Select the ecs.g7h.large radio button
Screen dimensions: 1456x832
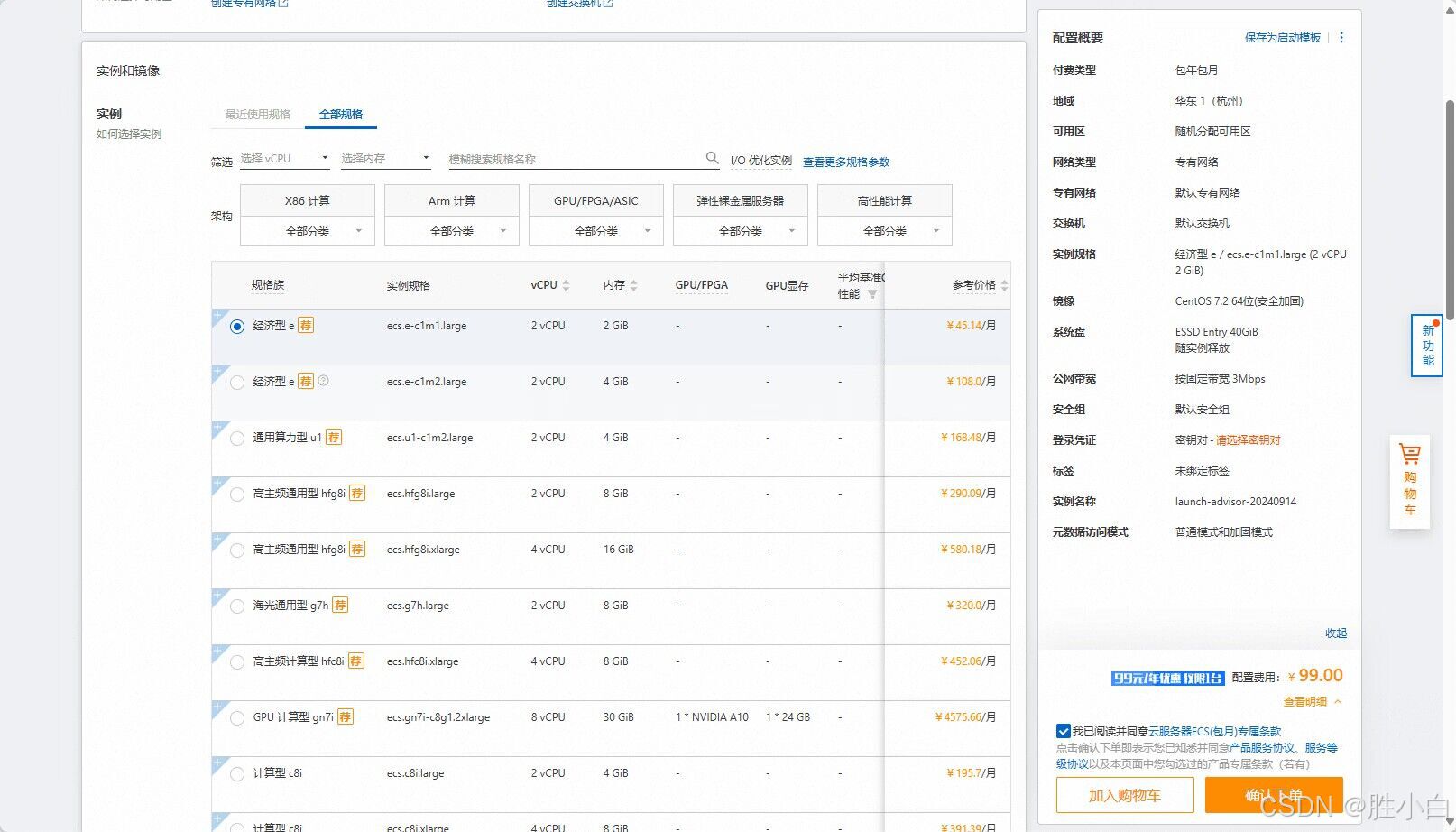pyautogui.click(x=237, y=606)
